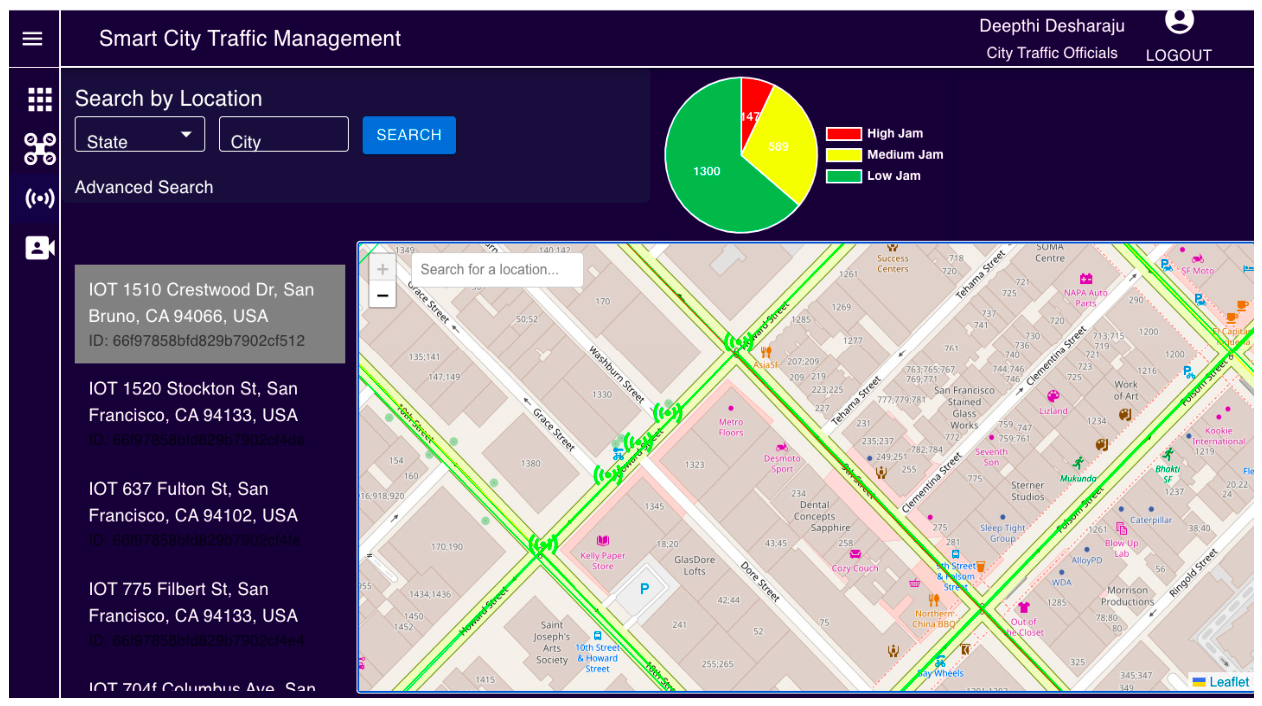Open the dashboard grid icon in sidebar
1262x706 pixels.
(40, 99)
